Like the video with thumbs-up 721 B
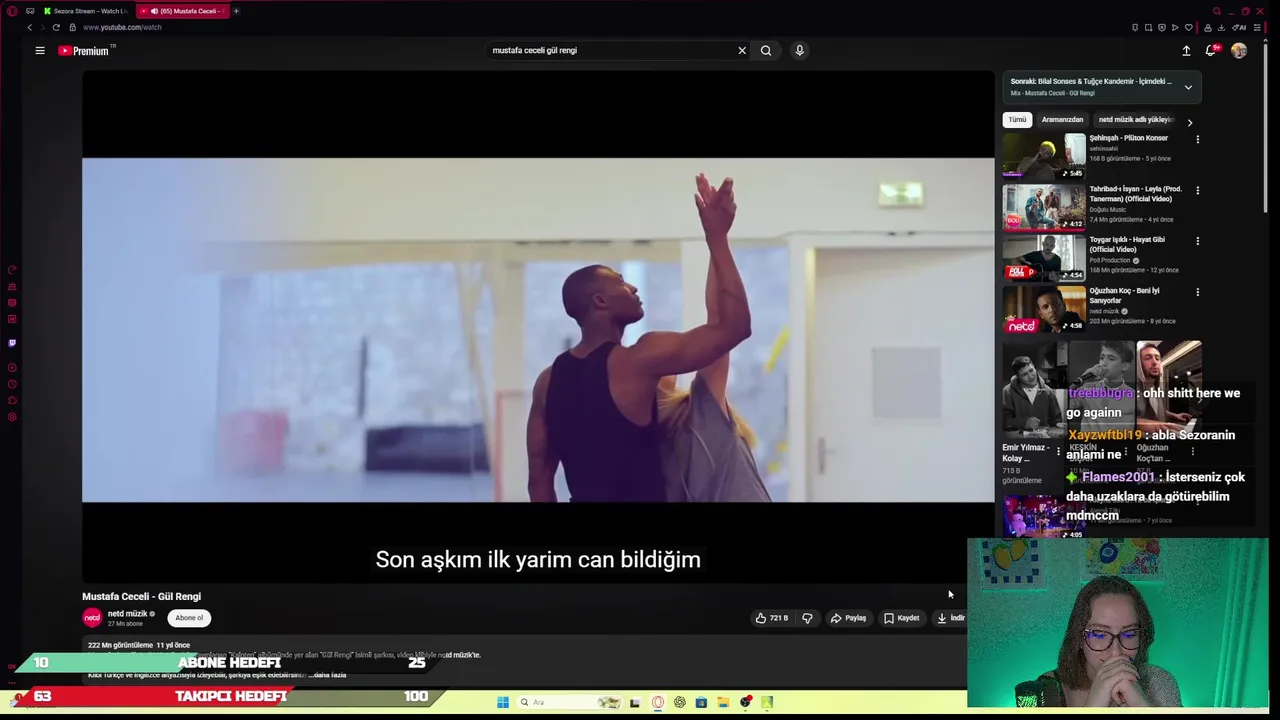Screen dimensions: 1280x720 (771, 618)
